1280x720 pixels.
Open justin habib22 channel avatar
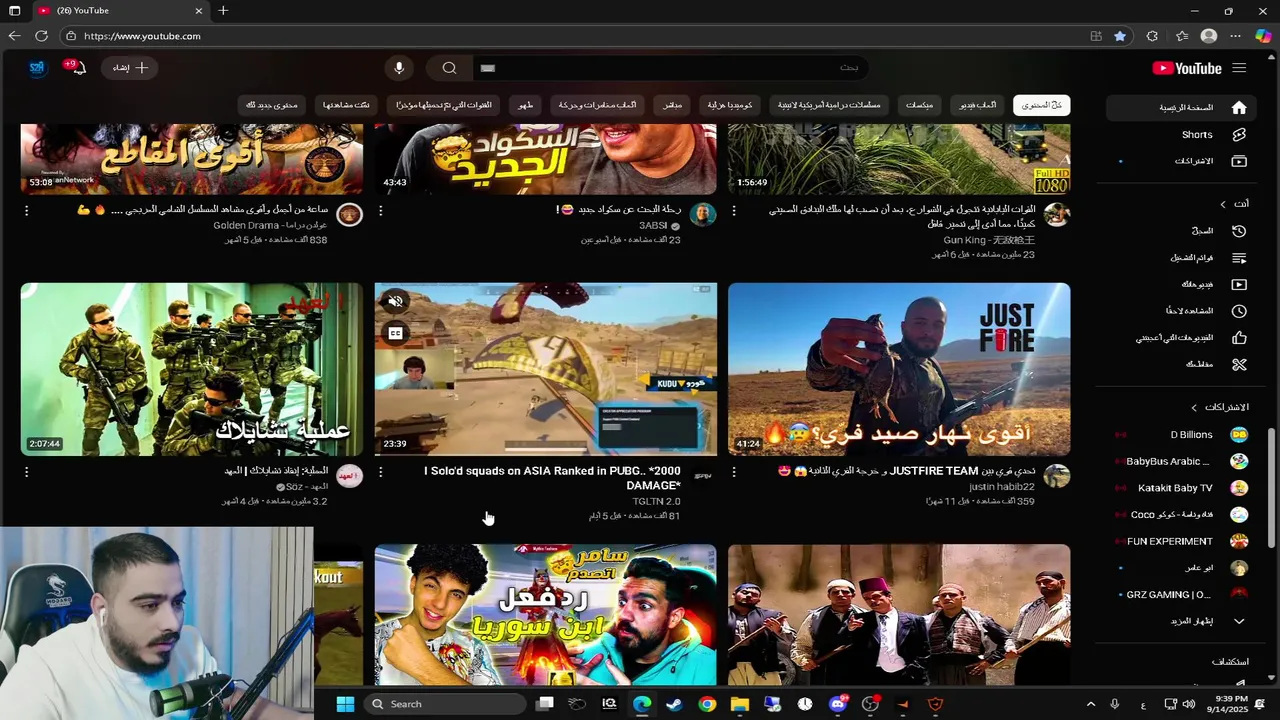click(1057, 476)
